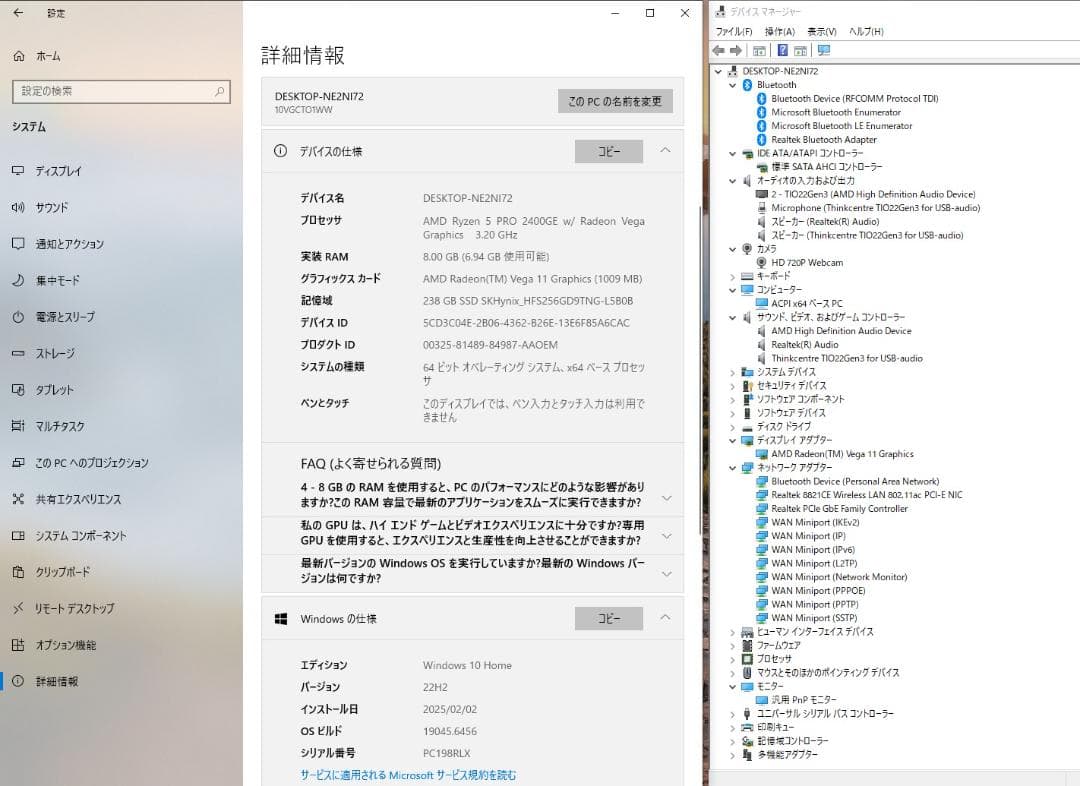The width and height of the screenshot is (1080, 786).
Task: Select the DESKTOP-NE2NI72 root node in Device Manager
Action: [x=780, y=71]
